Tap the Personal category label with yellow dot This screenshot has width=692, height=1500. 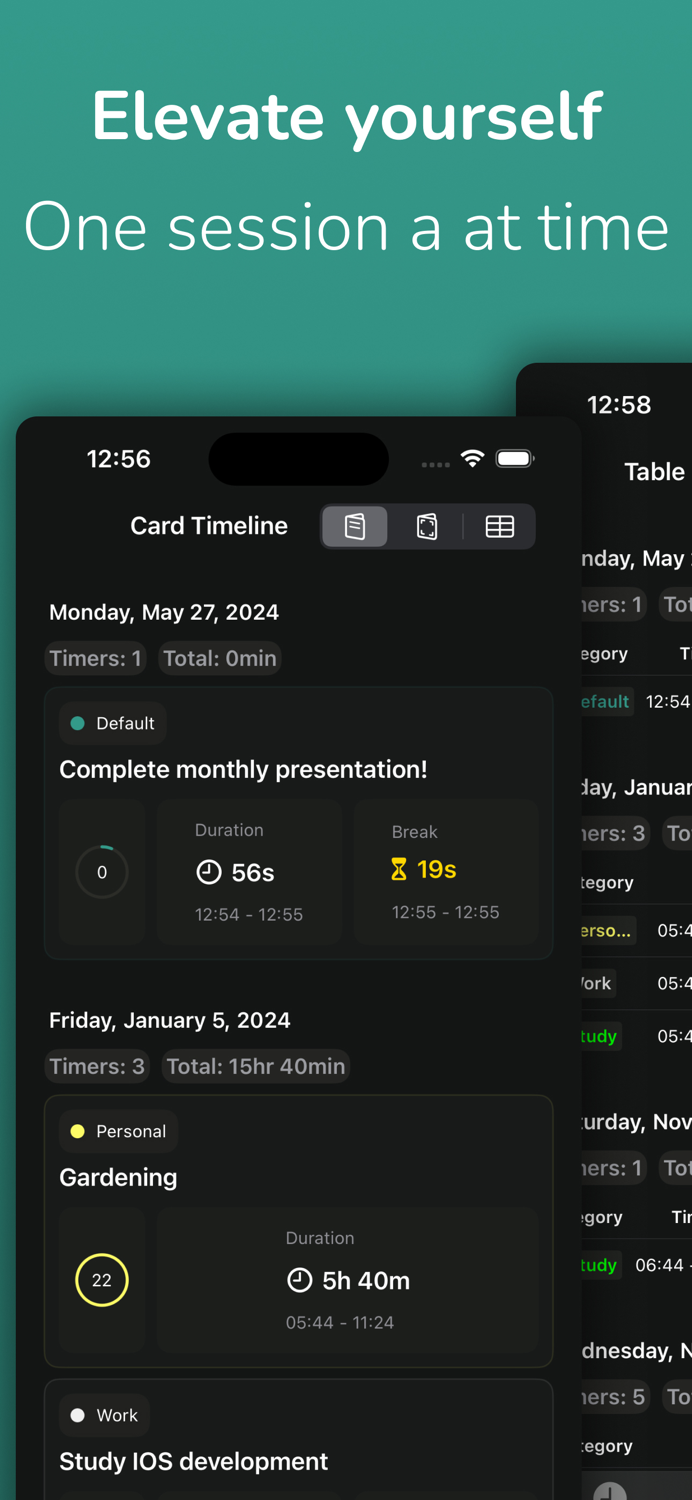(x=118, y=1131)
